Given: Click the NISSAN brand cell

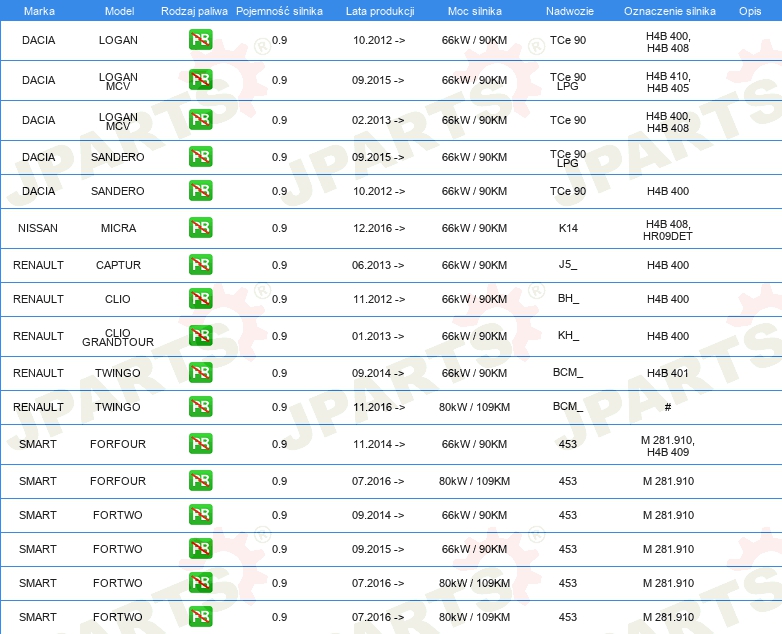Looking at the screenshot, I should [38, 228].
